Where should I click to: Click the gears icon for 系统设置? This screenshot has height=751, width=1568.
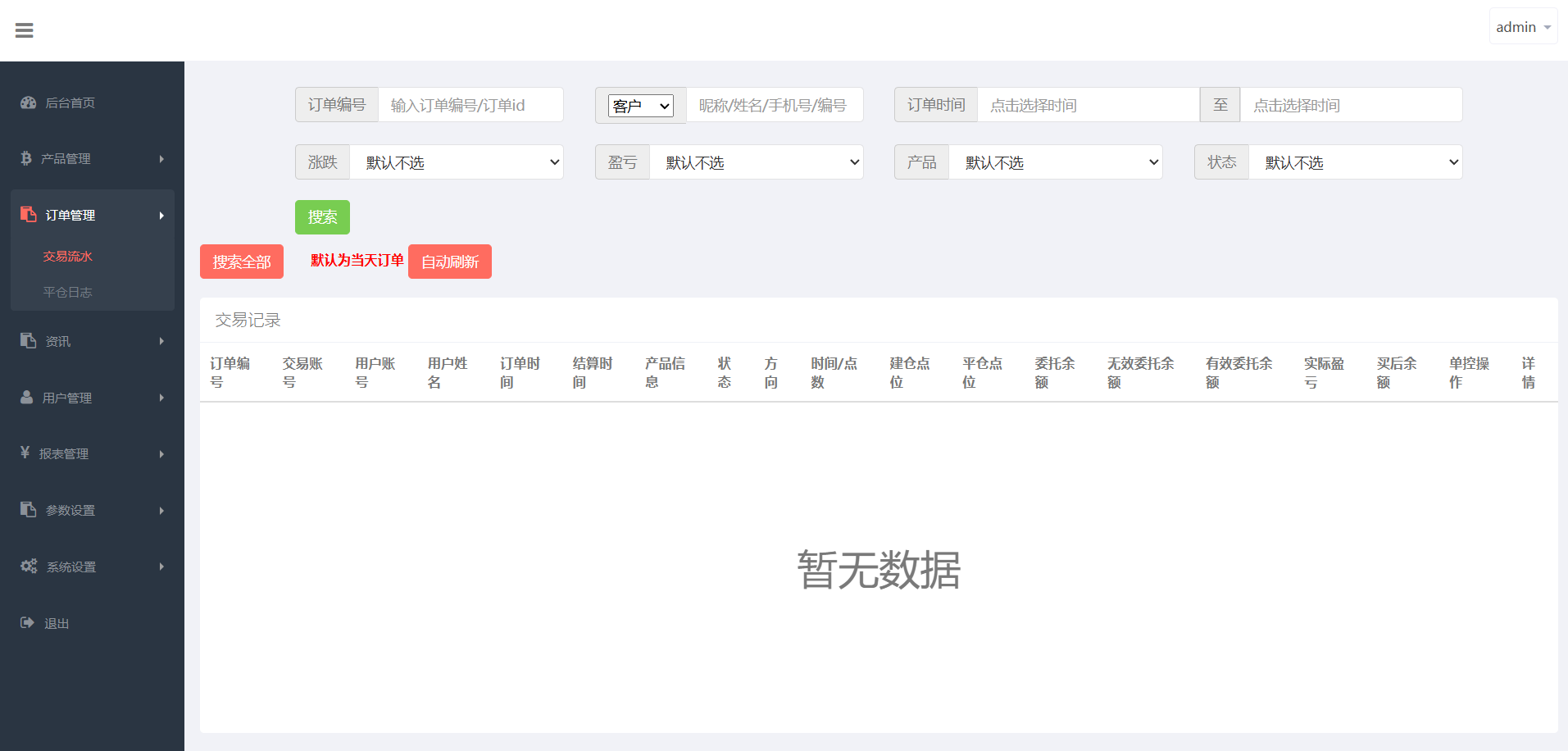(x=29, y=566)
